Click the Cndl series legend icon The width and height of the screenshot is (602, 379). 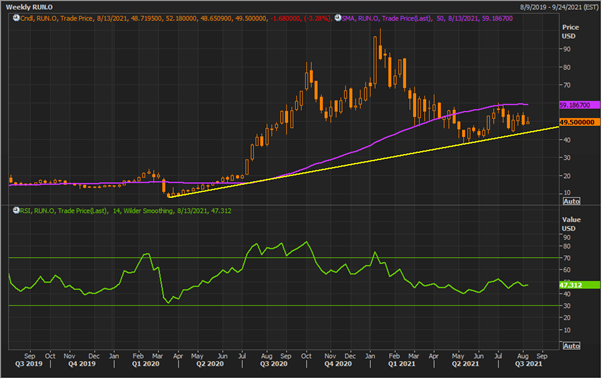(x=16, y=18)
